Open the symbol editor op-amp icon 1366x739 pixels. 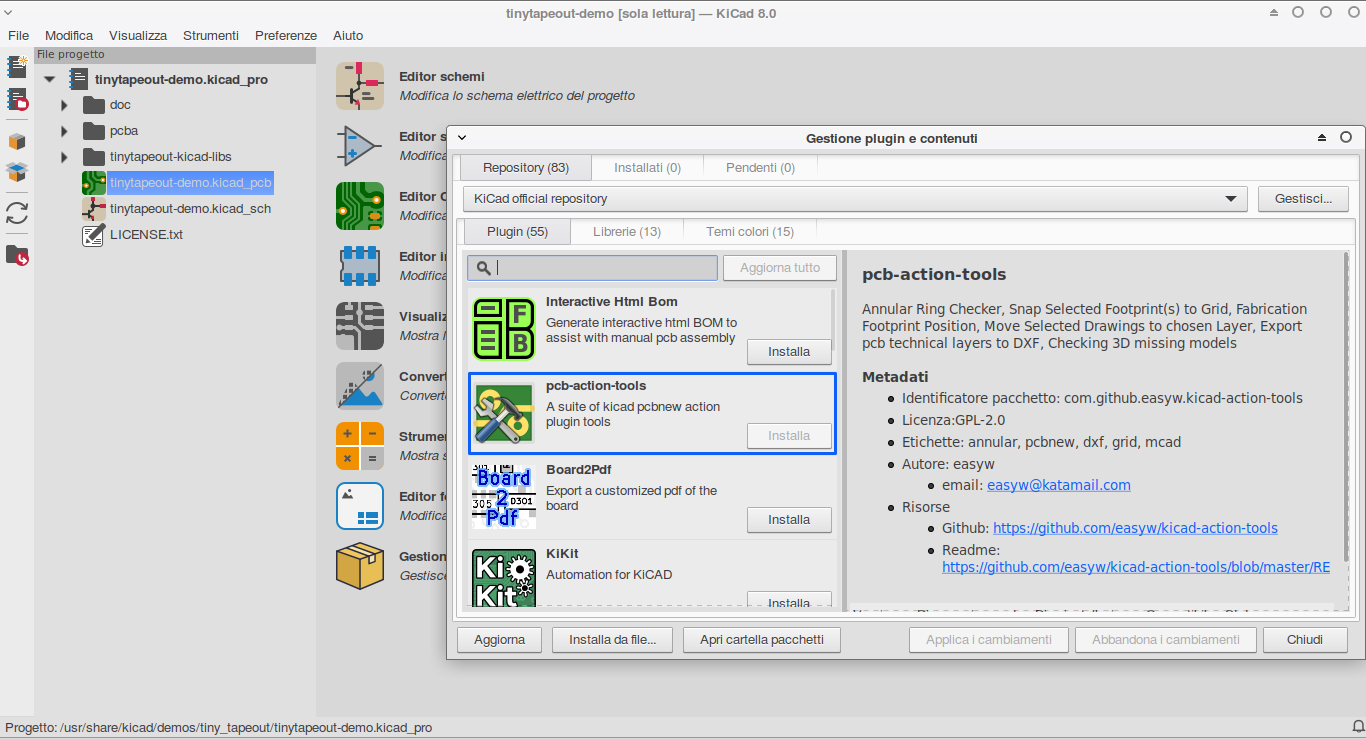[x=360, y=146]
